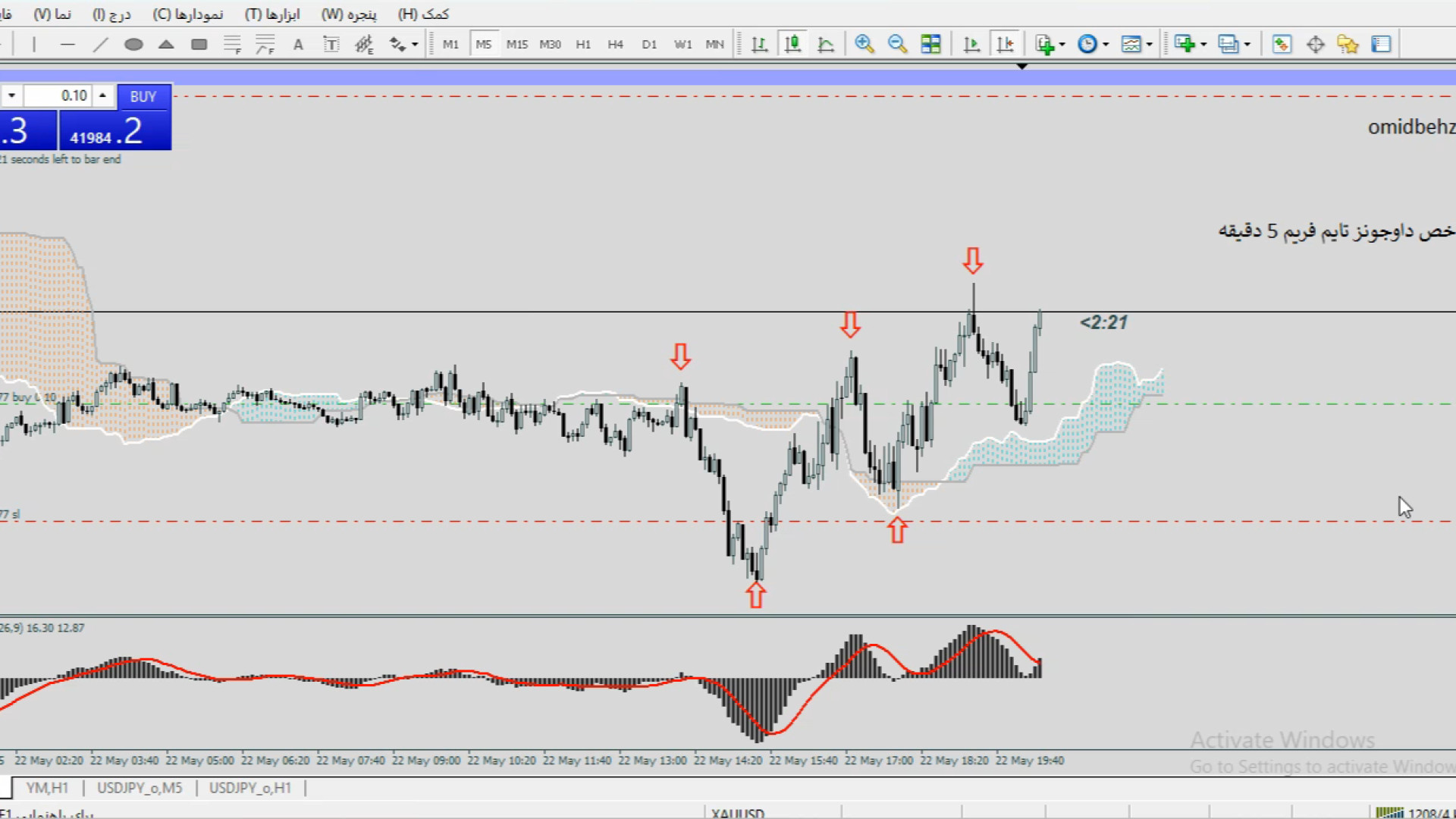Select the trendline drawing tool

100,45
